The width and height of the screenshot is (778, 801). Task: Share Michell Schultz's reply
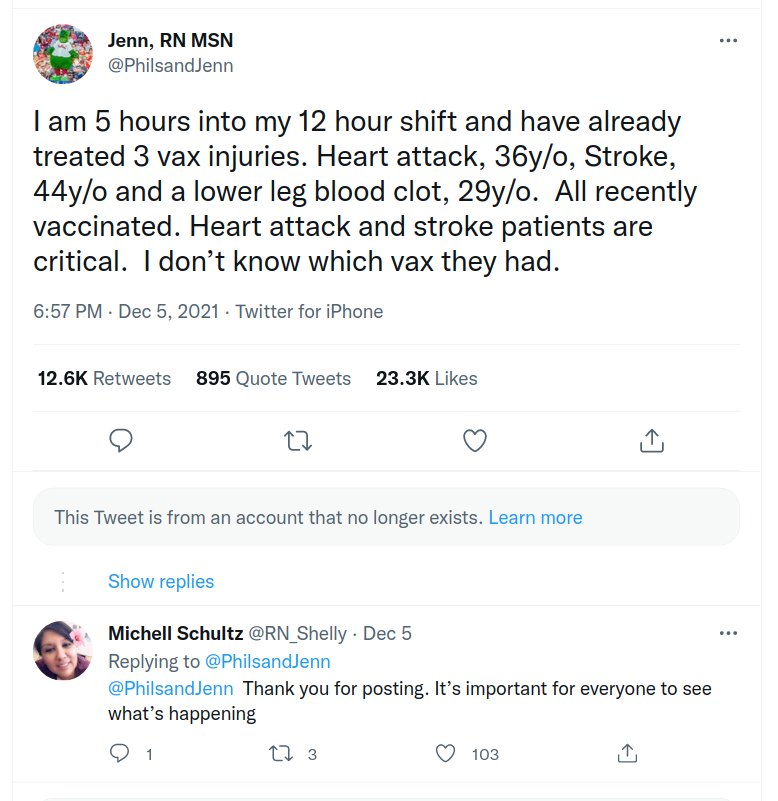pyautogui.click(x=627, y=753)
